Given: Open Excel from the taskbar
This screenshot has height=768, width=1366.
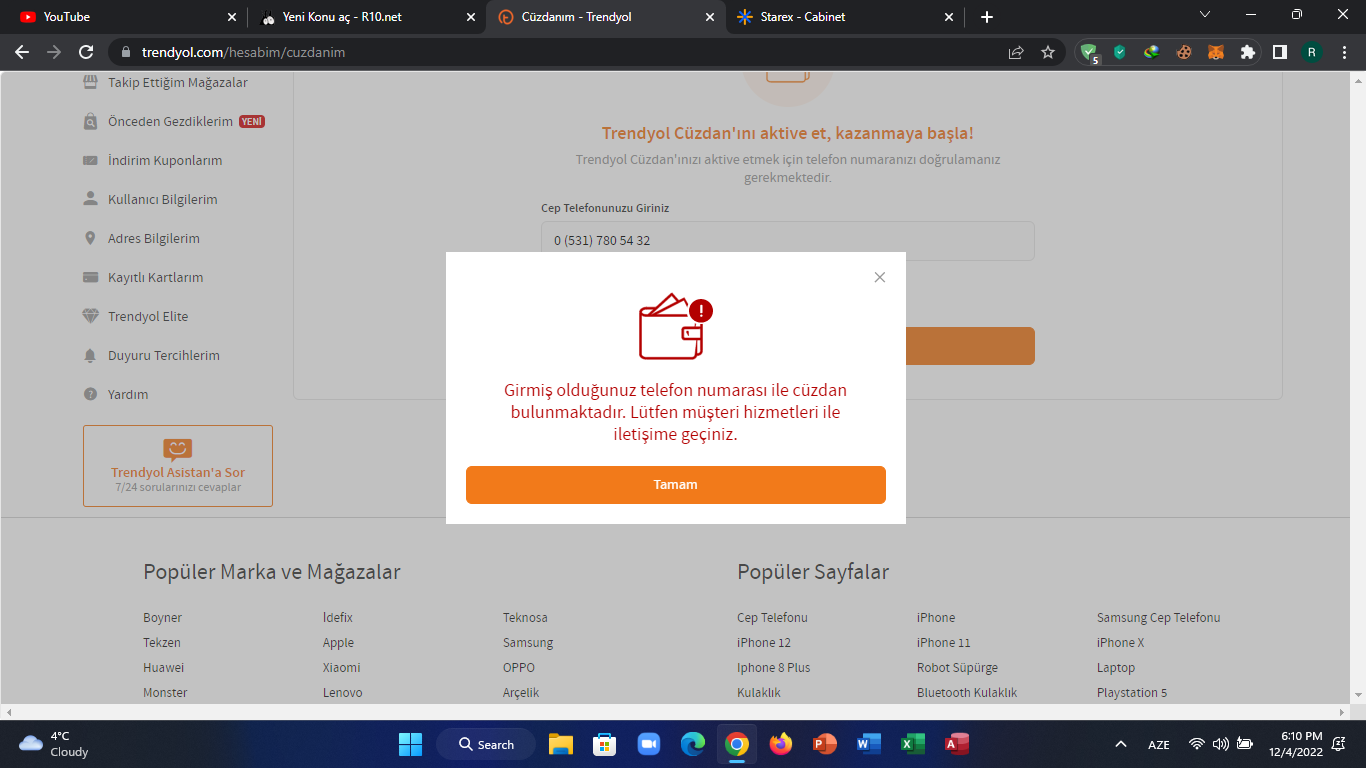Looking at the screenshot, I should 913,744.
